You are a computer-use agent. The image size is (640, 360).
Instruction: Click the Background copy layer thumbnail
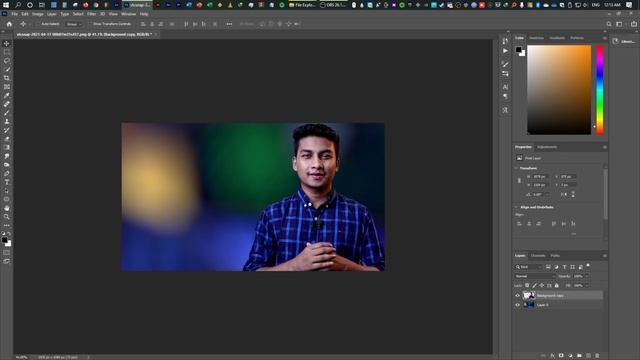click(x=529, y=296)
